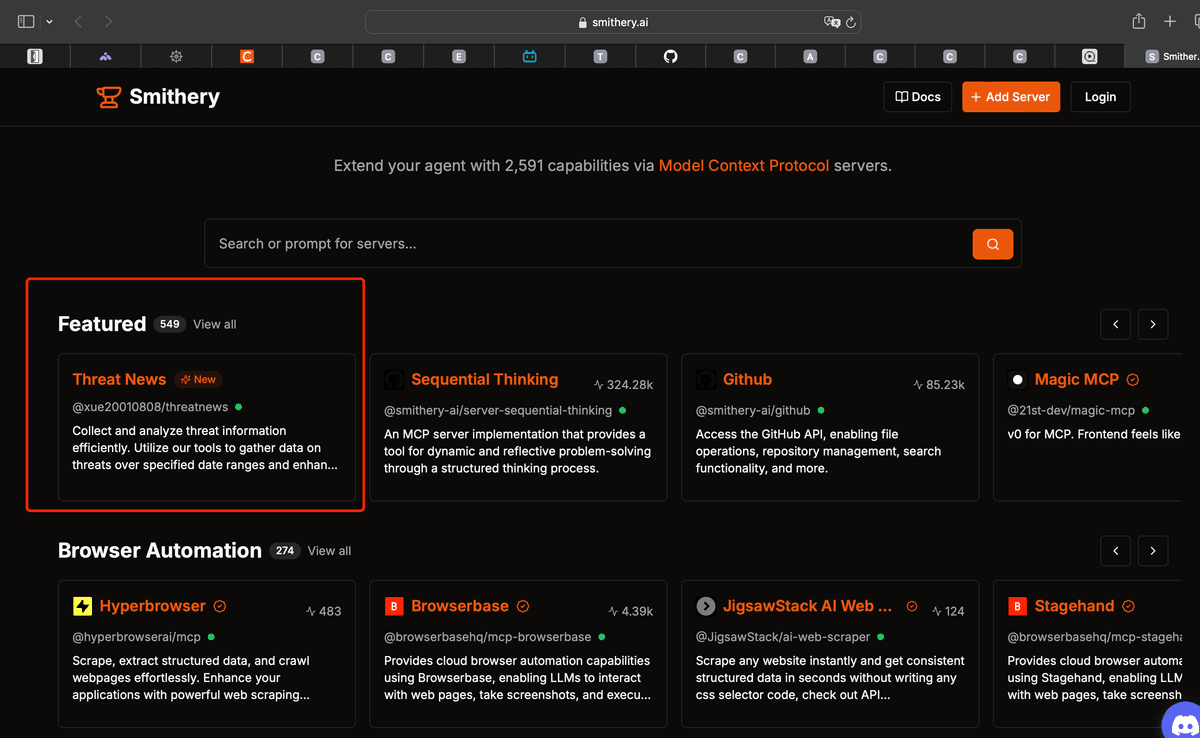
Task: Switch to the orange C icon tab
Action: 246,57
